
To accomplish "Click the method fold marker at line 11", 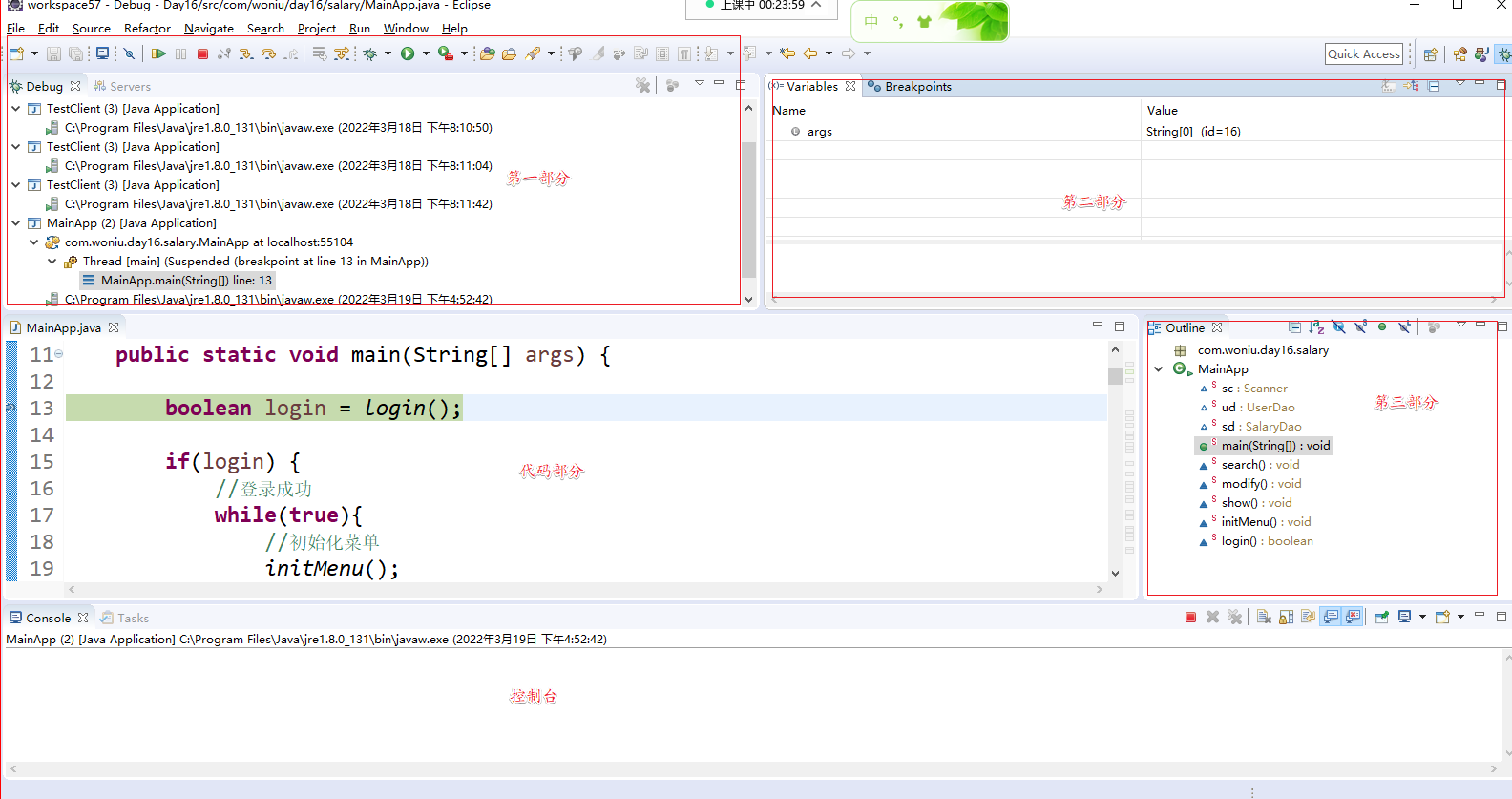I will click(x=59, y=354).
